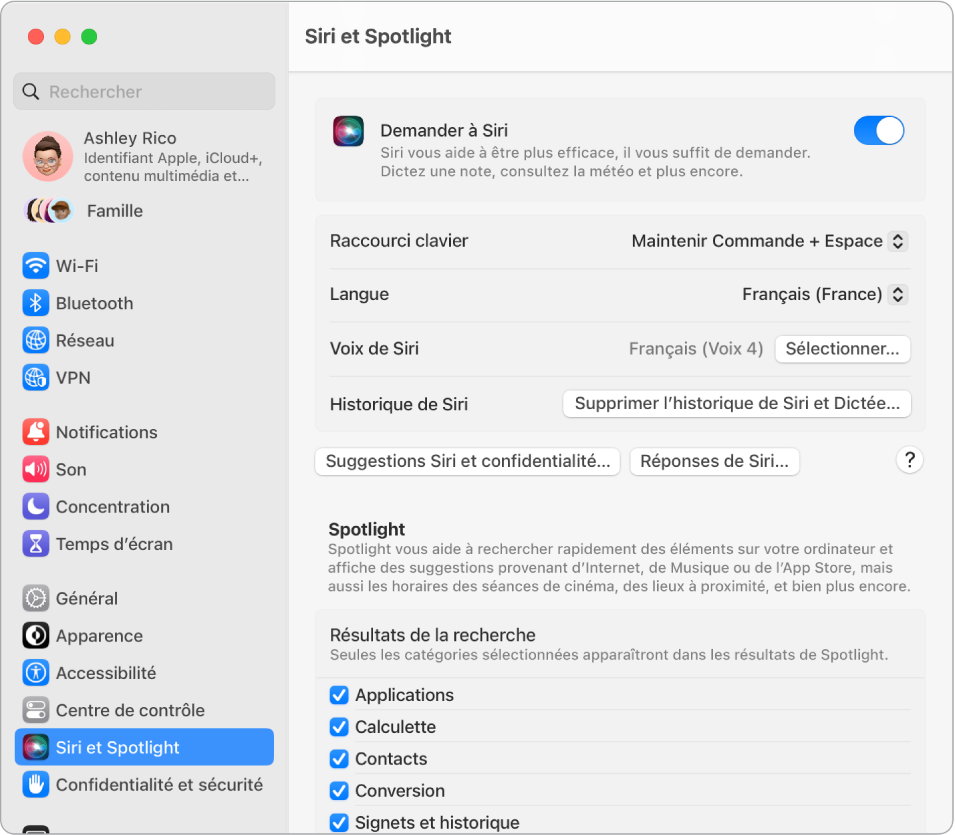This screenshot has width=955, height=835.
Task: Change the Langue dropdown selection
Action: pyautogui.click(x=822, y=294)
